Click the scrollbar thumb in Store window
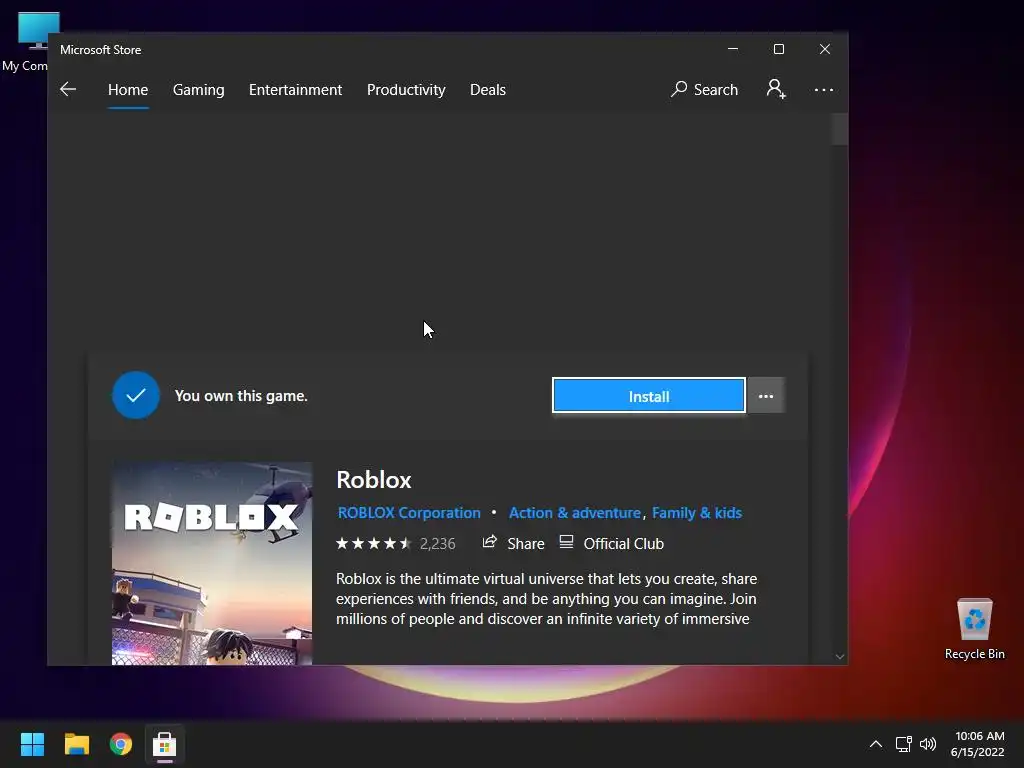 click(840, 129)
